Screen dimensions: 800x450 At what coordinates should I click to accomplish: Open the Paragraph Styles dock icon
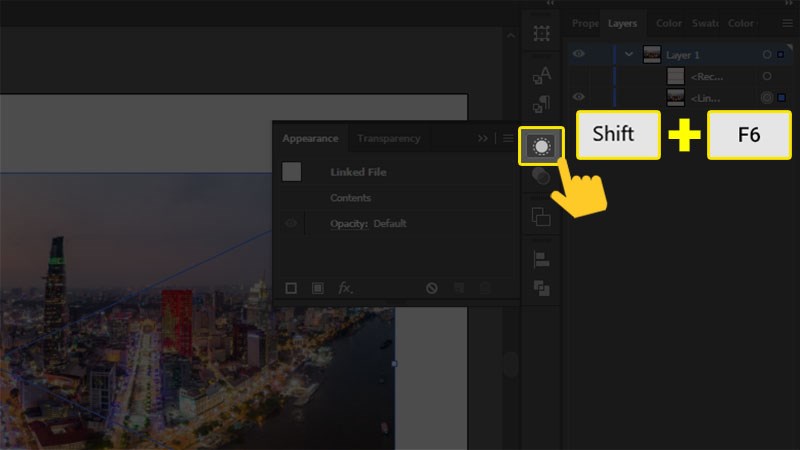(x=541, y=104)
